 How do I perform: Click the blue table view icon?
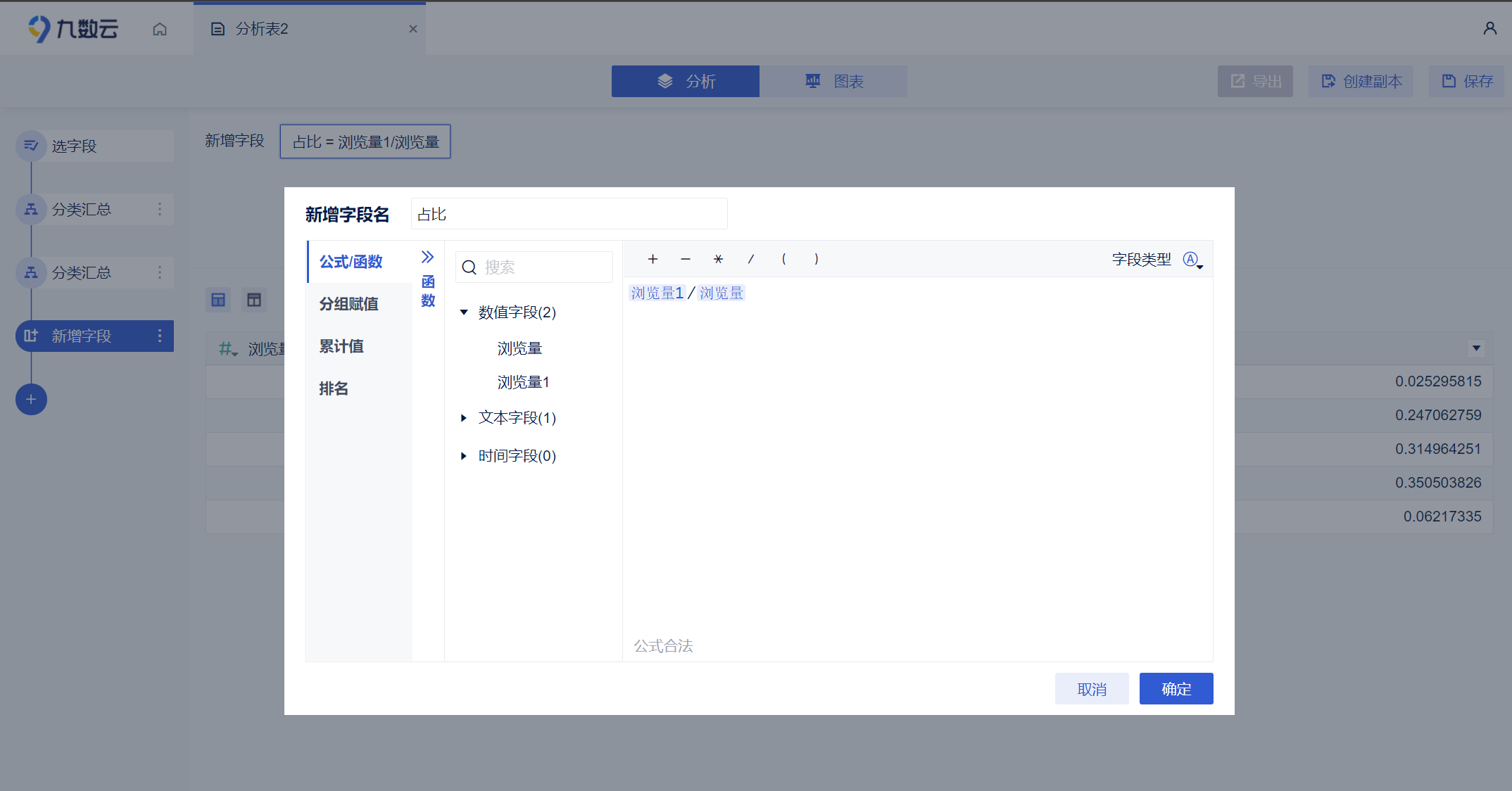pos(218,300)
